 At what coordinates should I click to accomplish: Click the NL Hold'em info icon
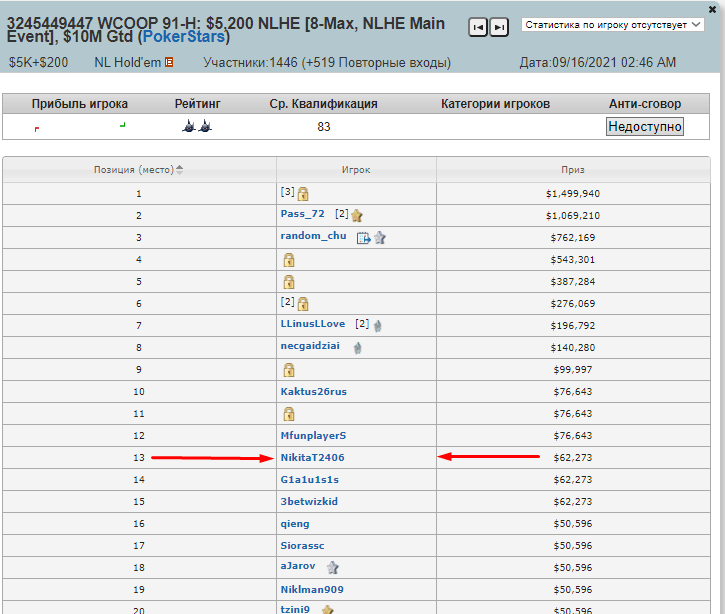[169, 63]
